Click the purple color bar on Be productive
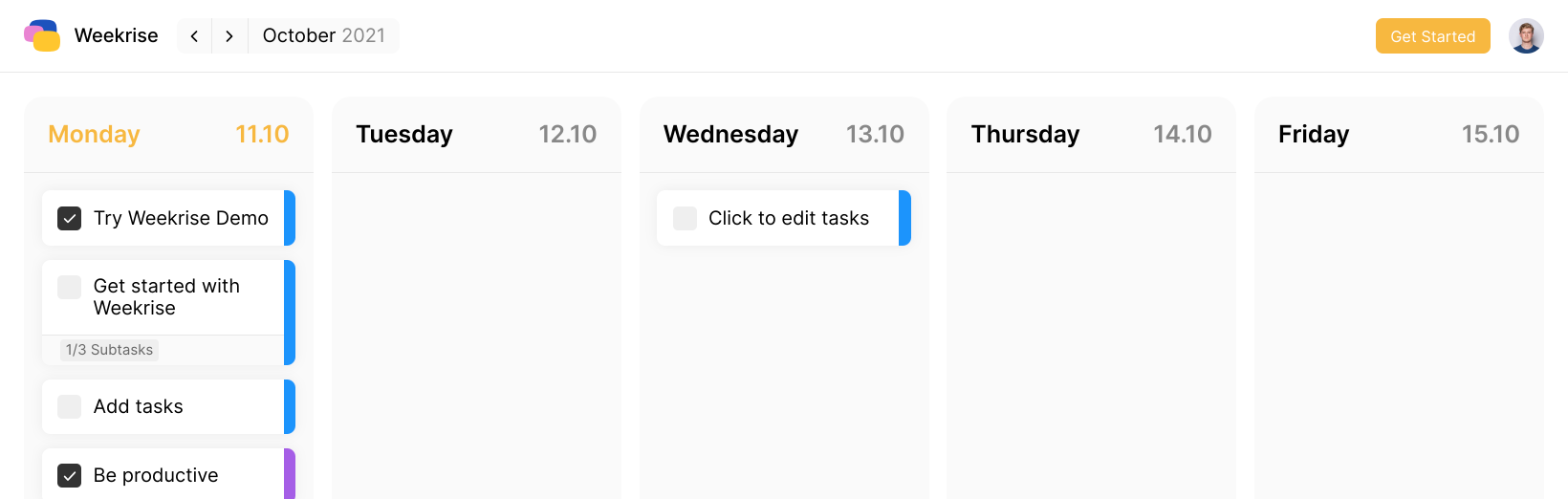 coord(290,474)
